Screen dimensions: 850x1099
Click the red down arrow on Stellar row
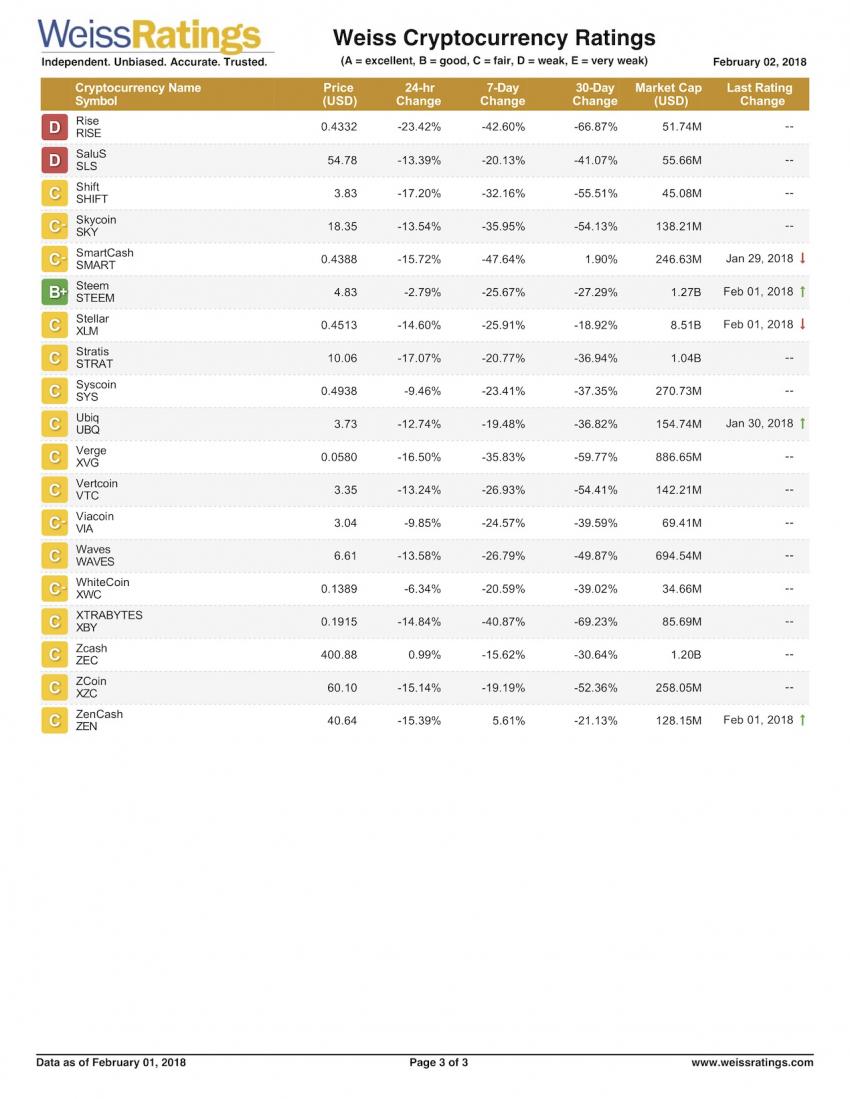click(802, 324)
